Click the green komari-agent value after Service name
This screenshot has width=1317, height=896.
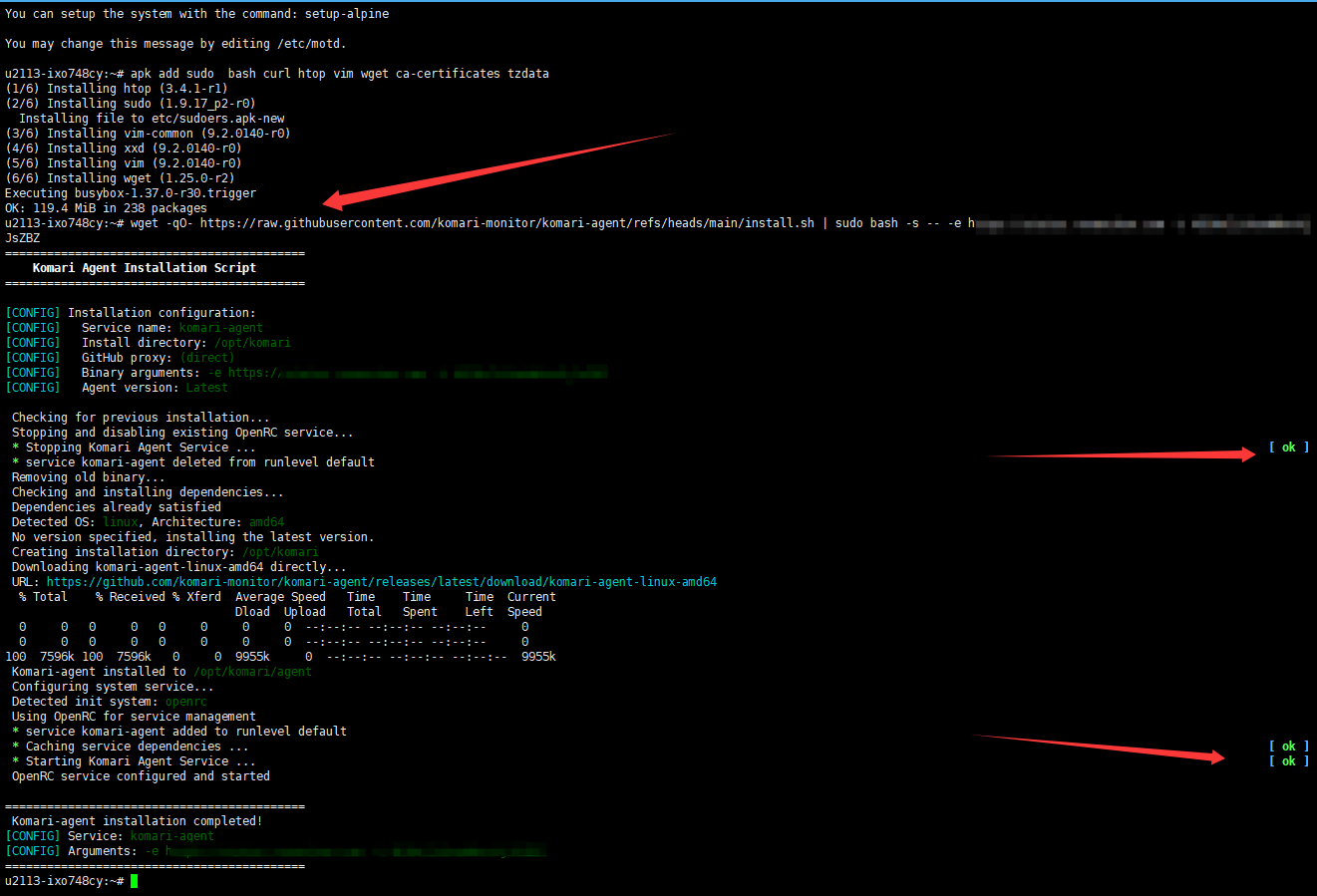pyautogui.click(x=220, y=328)
